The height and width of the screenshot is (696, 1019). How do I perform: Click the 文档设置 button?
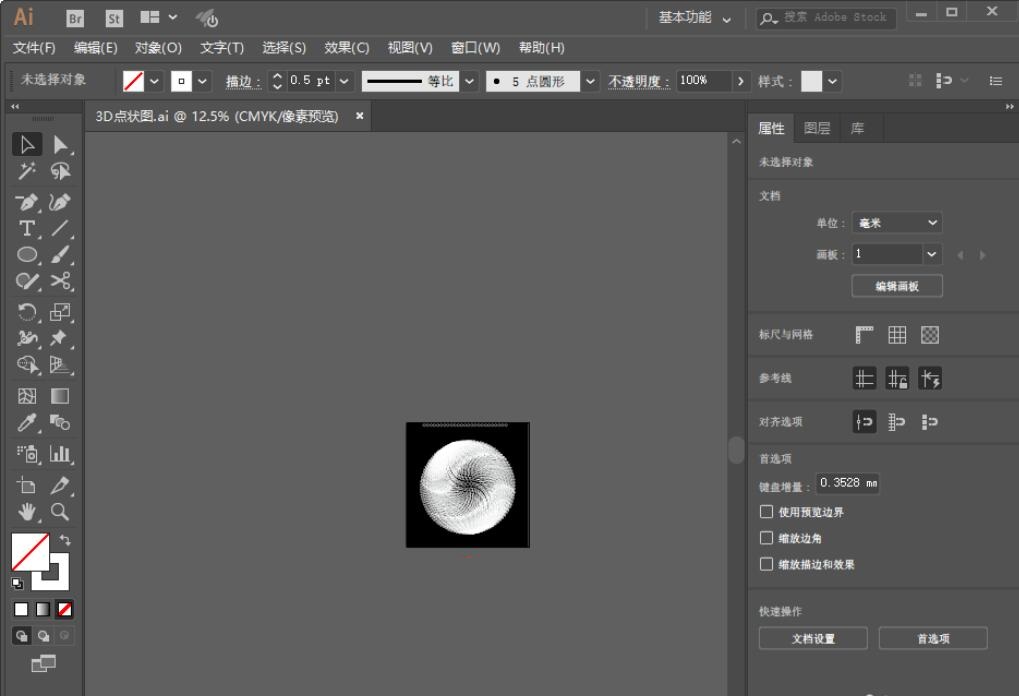click(x=813, y=639)
